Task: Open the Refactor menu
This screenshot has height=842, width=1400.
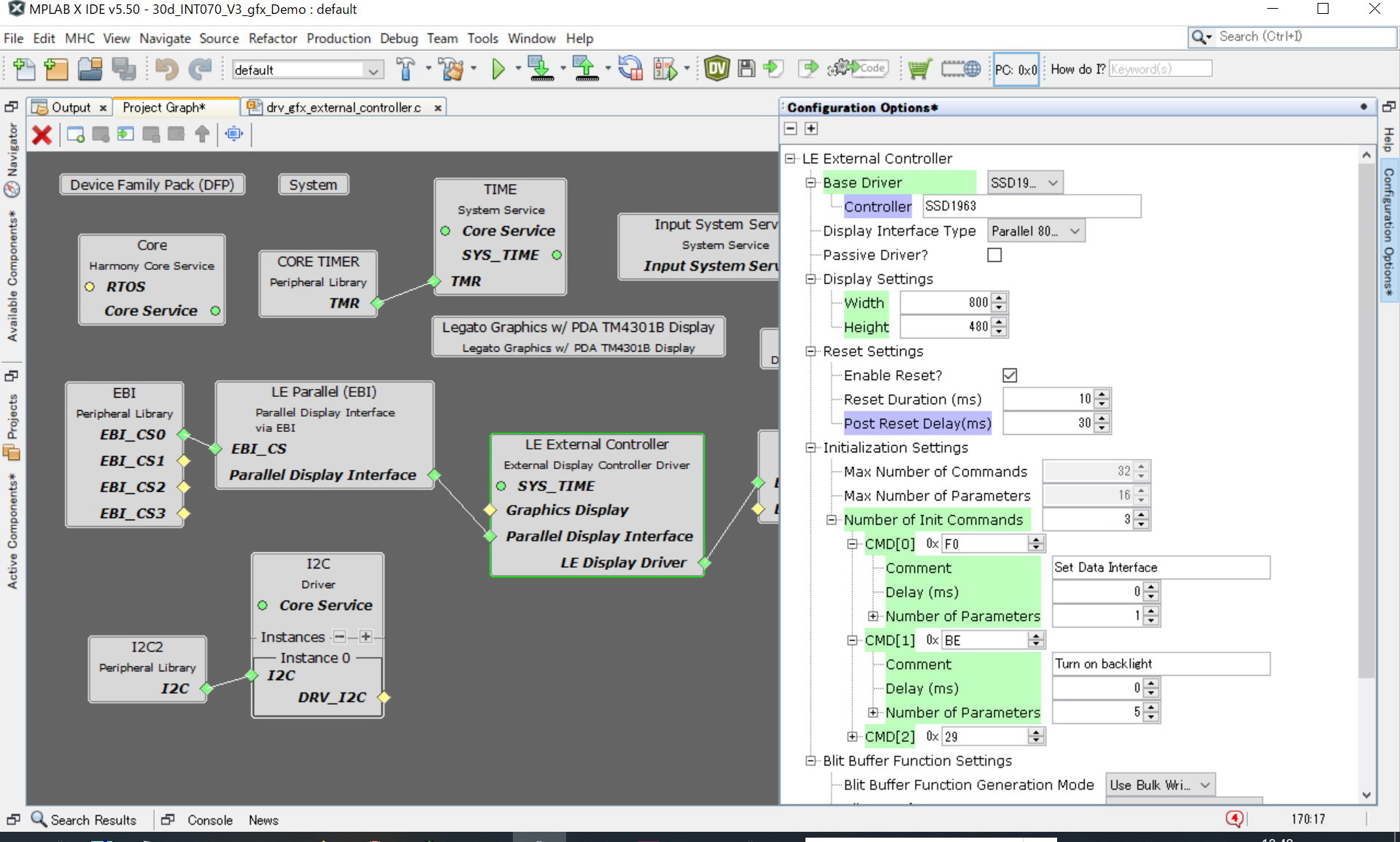Action: pyautogui.click(x=273, y=38)
